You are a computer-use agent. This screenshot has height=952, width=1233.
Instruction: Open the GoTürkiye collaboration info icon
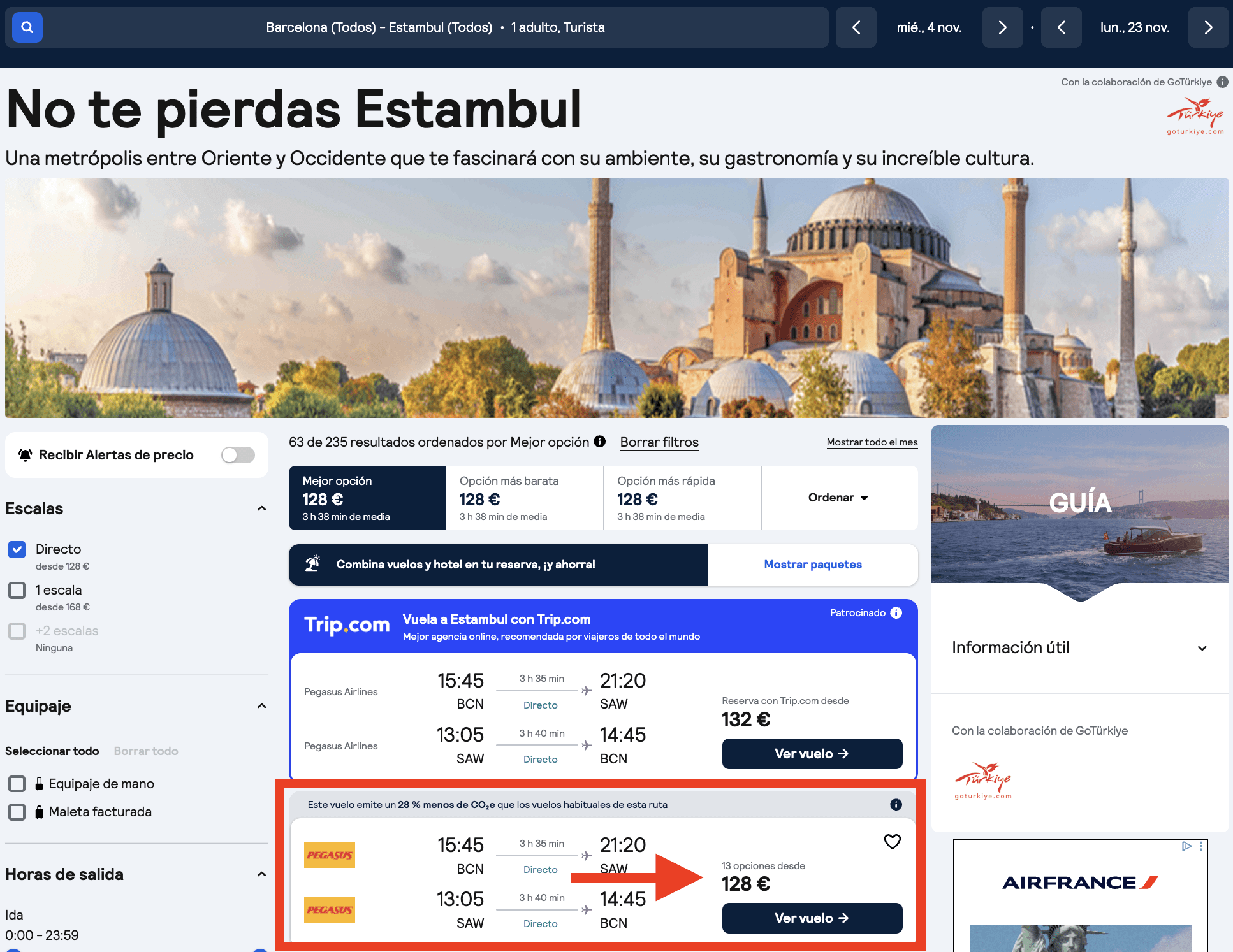click(x=1222, y=82)
